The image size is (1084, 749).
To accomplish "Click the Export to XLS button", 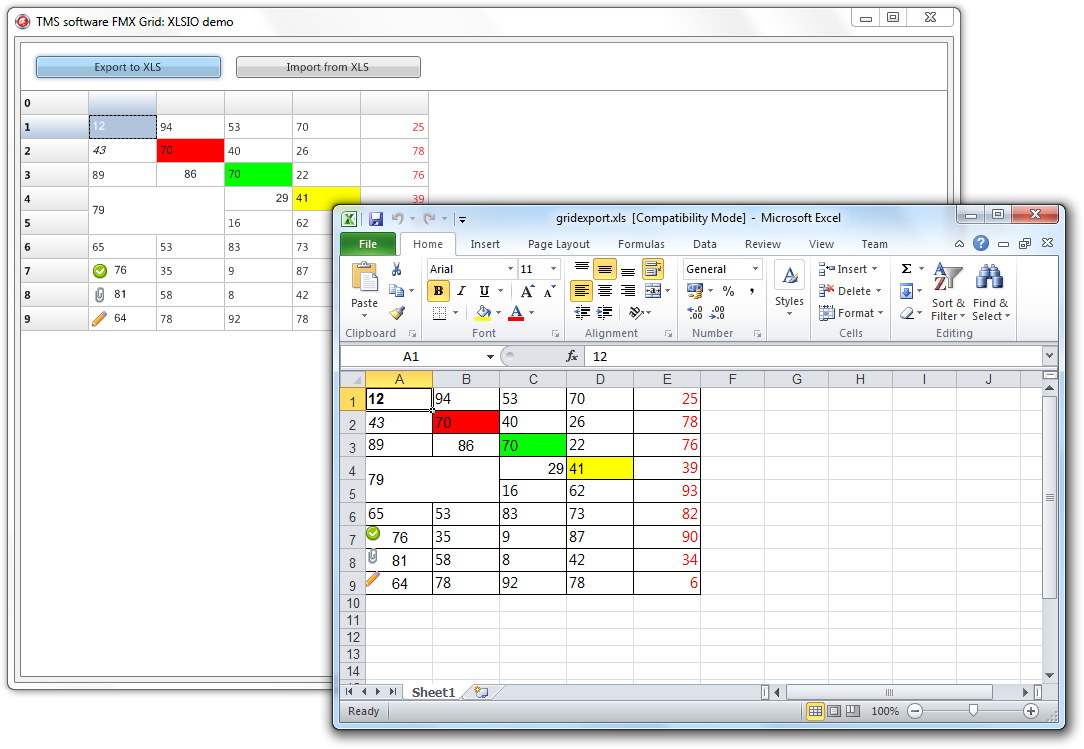I will click(128, 67).
